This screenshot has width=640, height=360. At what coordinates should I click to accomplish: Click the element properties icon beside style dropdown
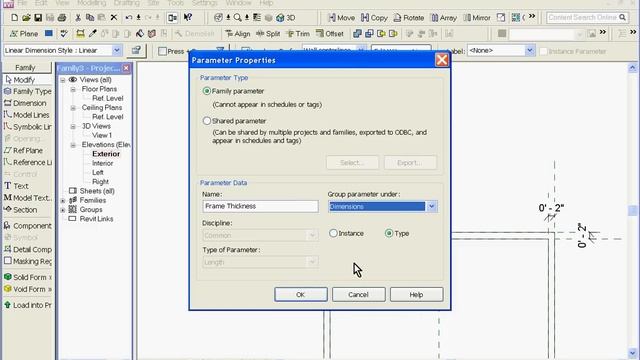(x=136, y=51)
